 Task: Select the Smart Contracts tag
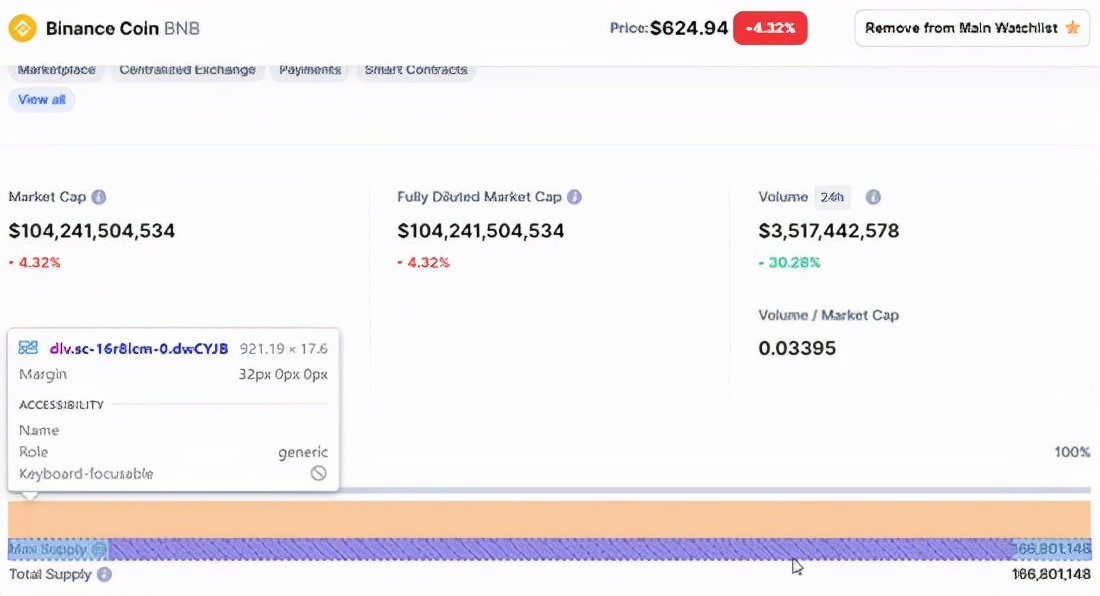coord(416,70)
